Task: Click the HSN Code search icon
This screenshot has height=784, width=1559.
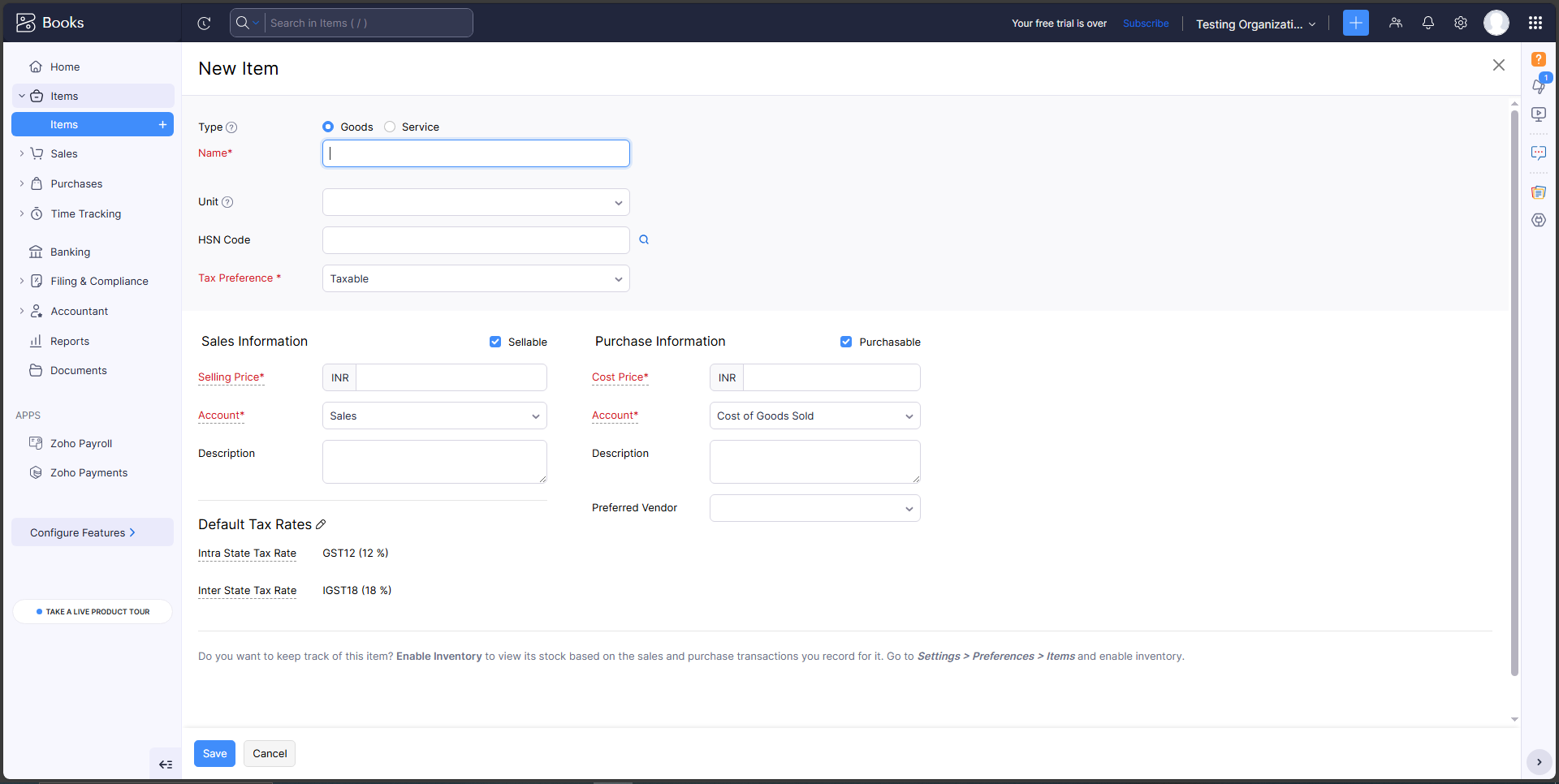Action: (x=644, y=239)
